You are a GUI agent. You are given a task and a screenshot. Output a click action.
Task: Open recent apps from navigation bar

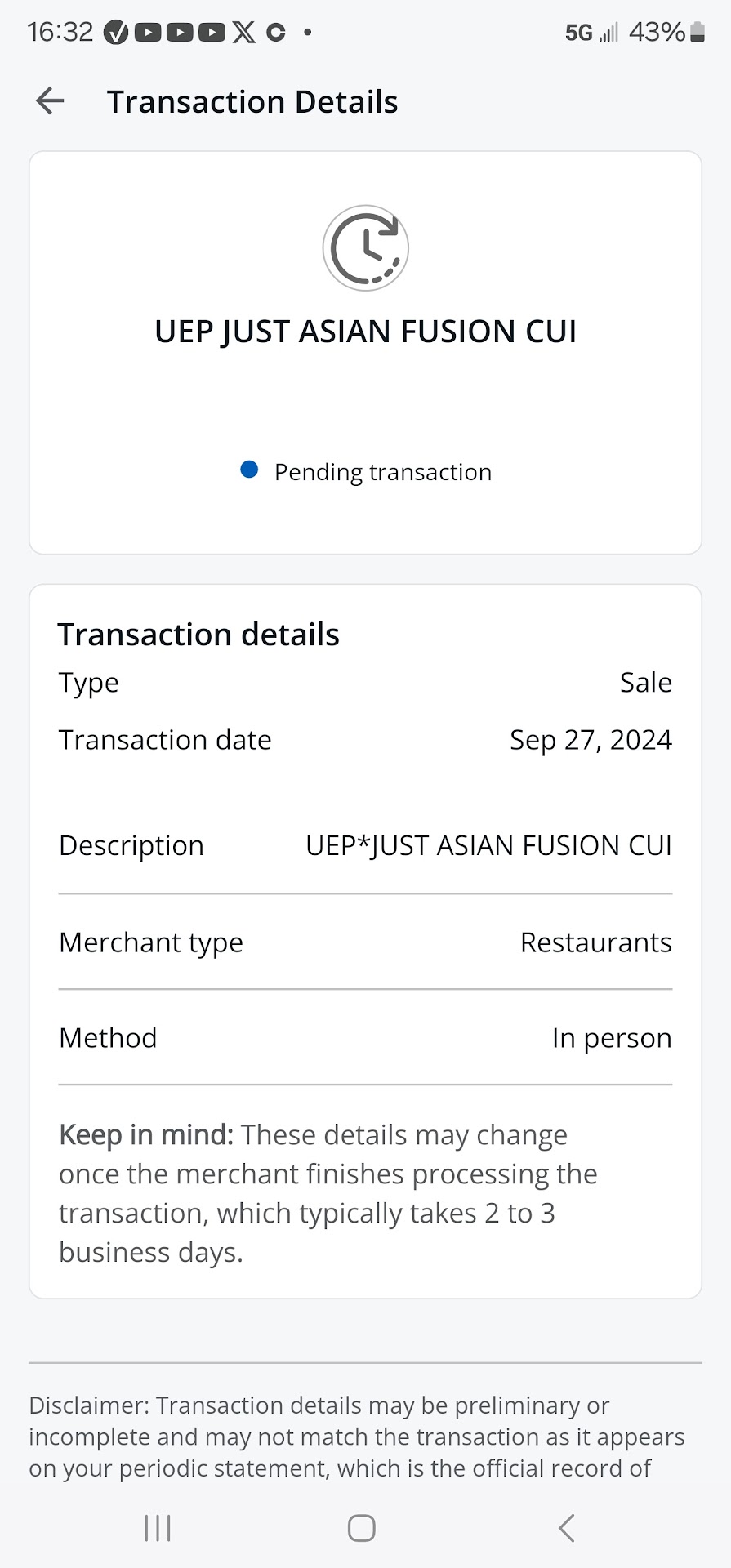pyautogui.click(x=158, y=1527)
